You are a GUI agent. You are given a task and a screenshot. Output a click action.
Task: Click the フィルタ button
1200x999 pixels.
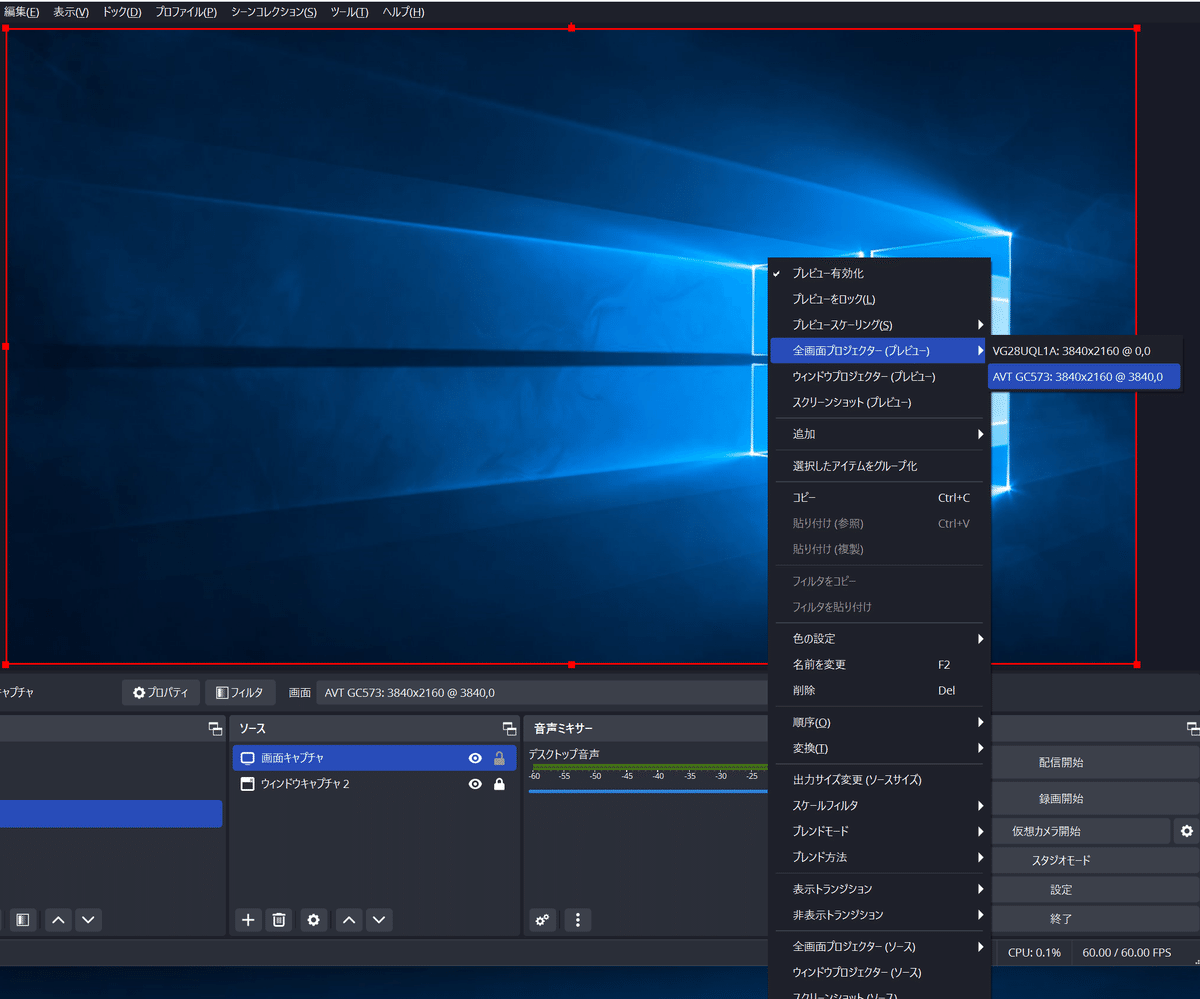(240, 692)
